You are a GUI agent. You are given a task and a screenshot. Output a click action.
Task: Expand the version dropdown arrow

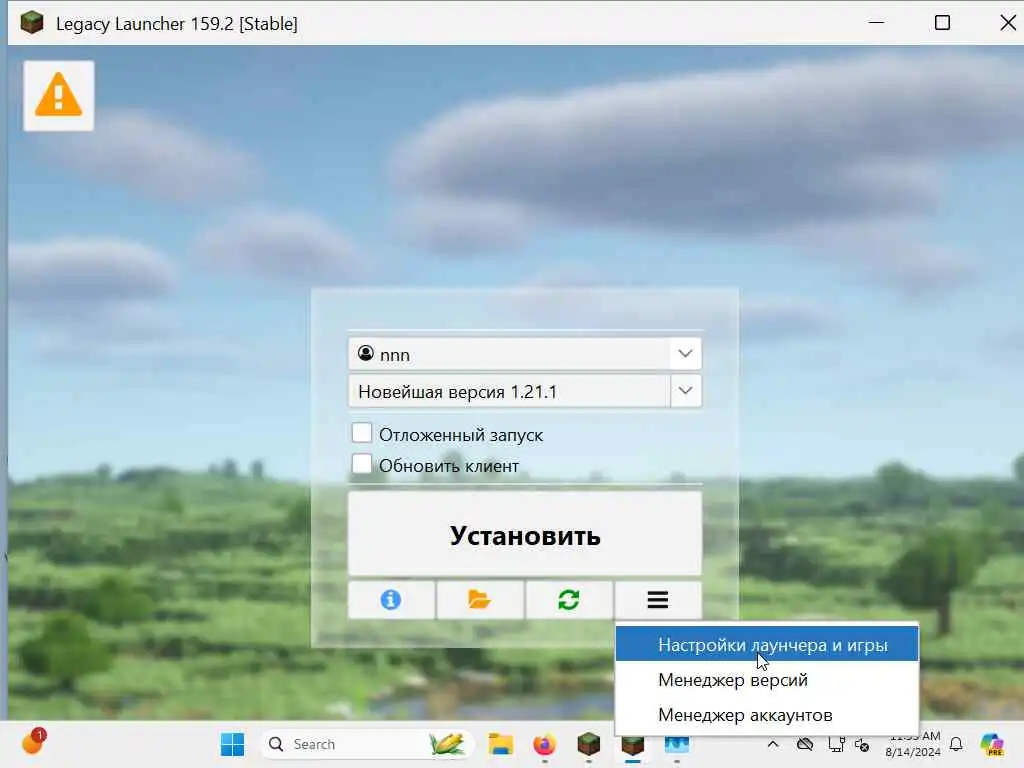[685, 391]
